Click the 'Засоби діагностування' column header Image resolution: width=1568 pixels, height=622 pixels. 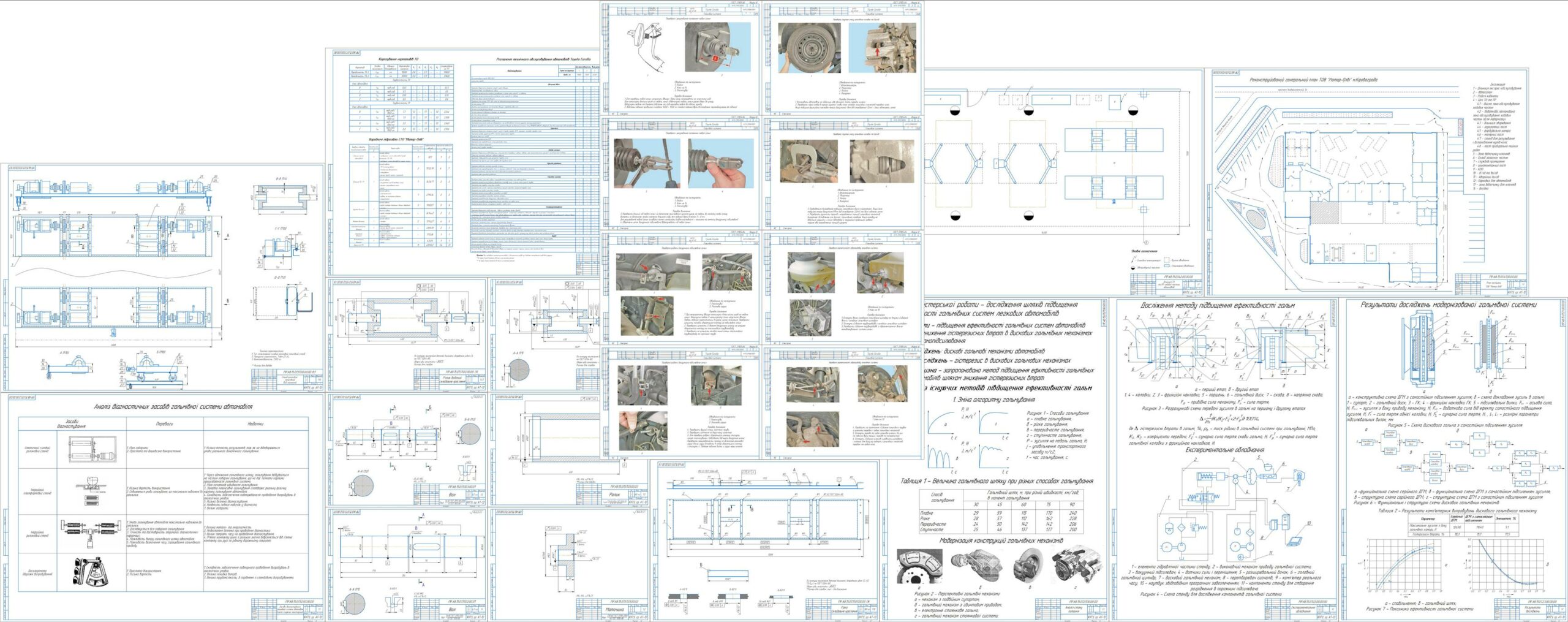[x=72, y=423]
